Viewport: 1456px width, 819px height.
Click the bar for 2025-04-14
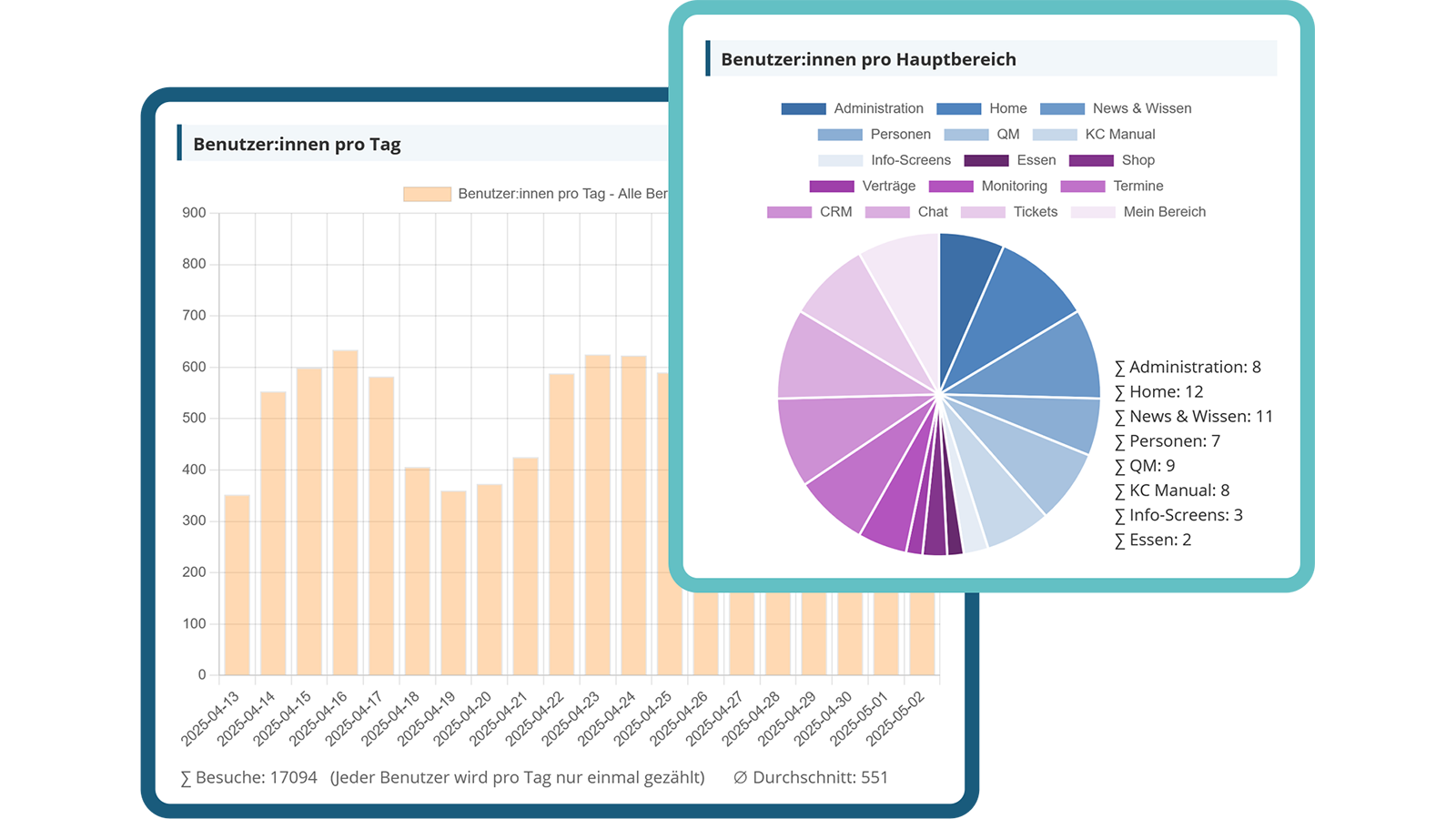point(273,533)
